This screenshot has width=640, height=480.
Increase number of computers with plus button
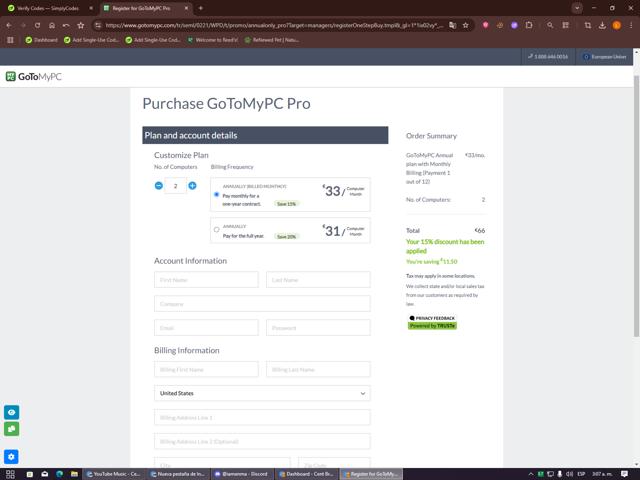coord(192,186)
